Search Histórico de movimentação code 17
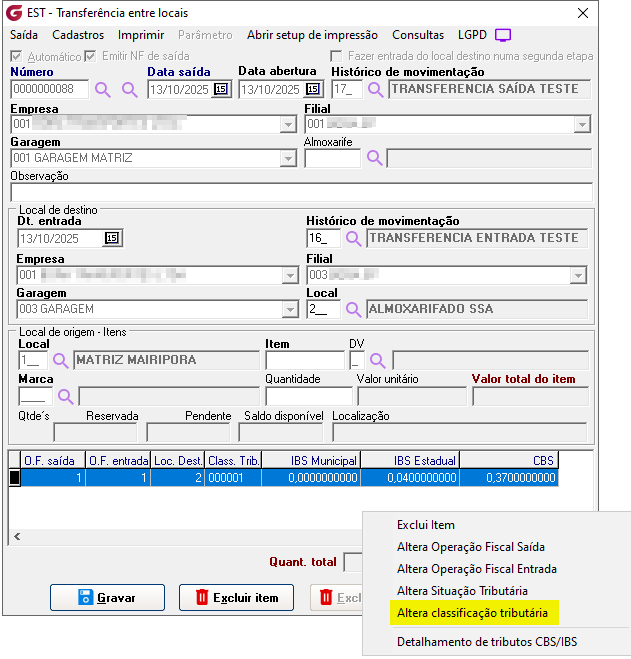The image size is (631, 659). [x=375, y=90]
